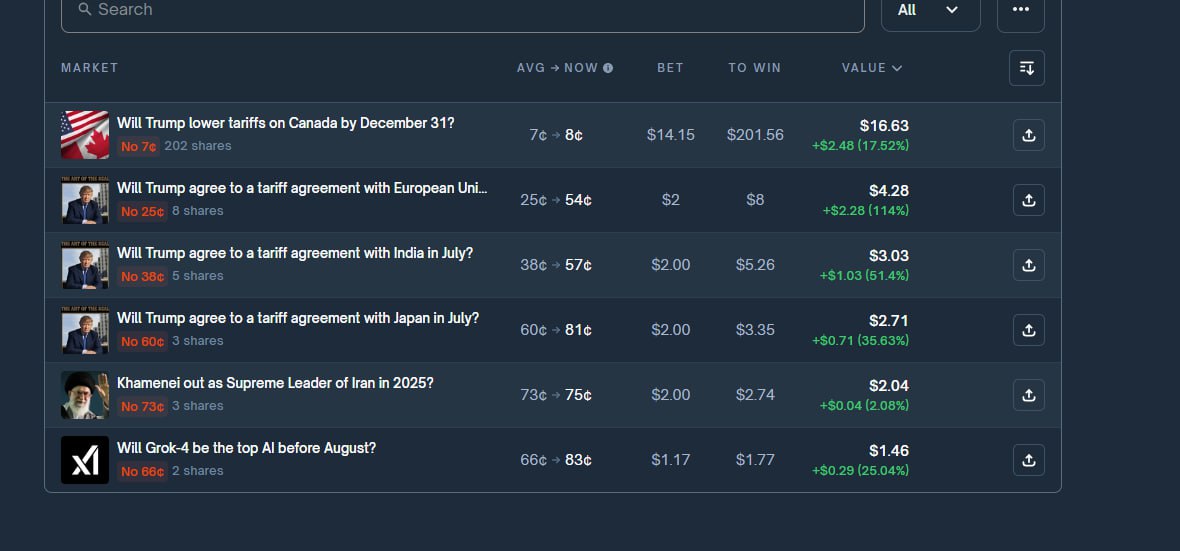Sort by the VALUE column chevron

point(896,68)
